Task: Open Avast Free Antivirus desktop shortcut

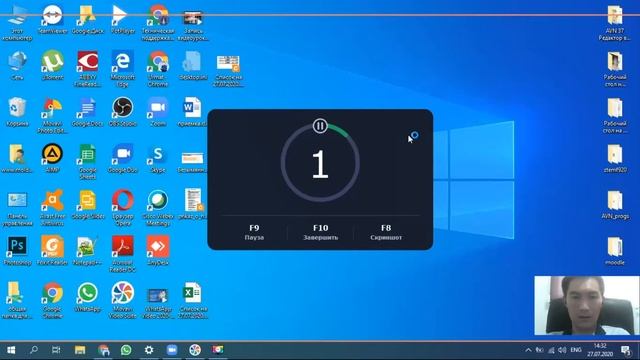Action: [52, 207]
